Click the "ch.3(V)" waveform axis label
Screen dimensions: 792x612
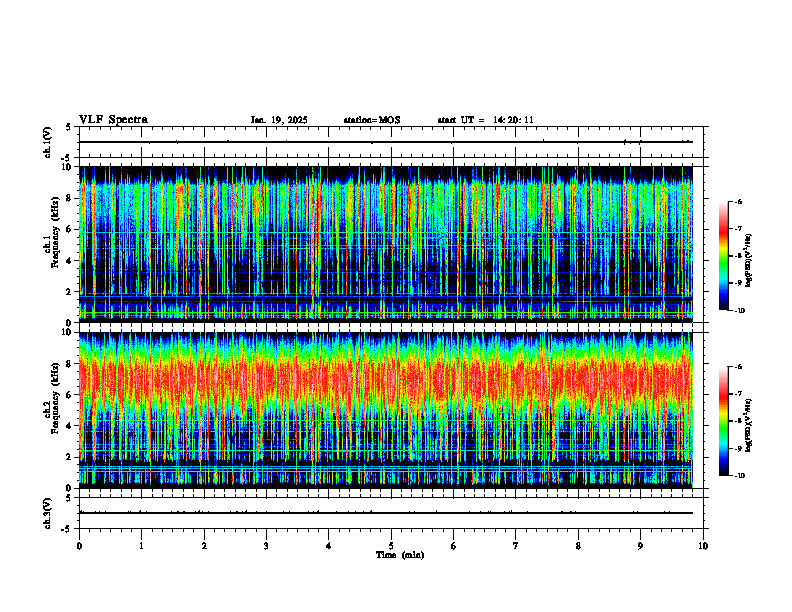(x=47, y=514)
